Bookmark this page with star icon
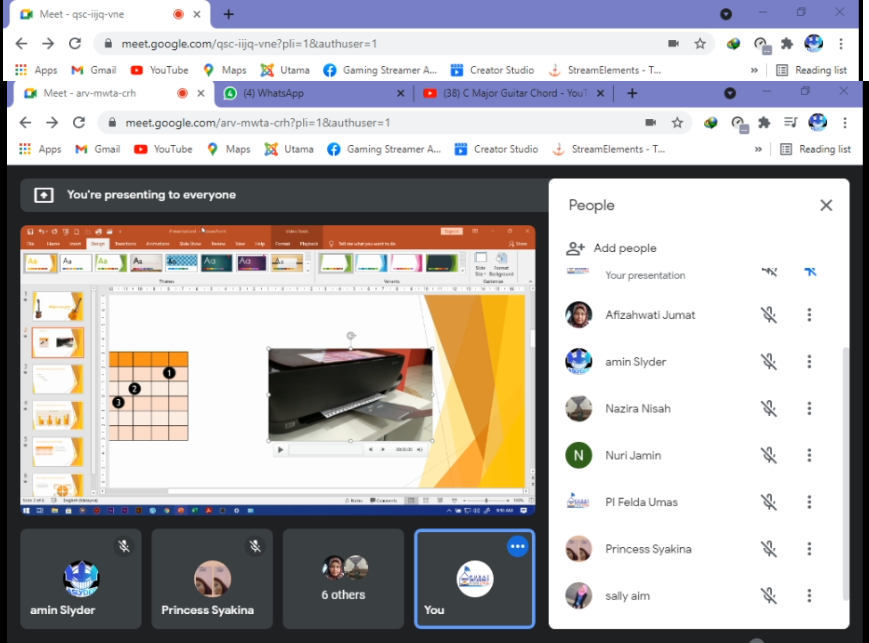This screenshot has width=869, height=643. (677, 123)
